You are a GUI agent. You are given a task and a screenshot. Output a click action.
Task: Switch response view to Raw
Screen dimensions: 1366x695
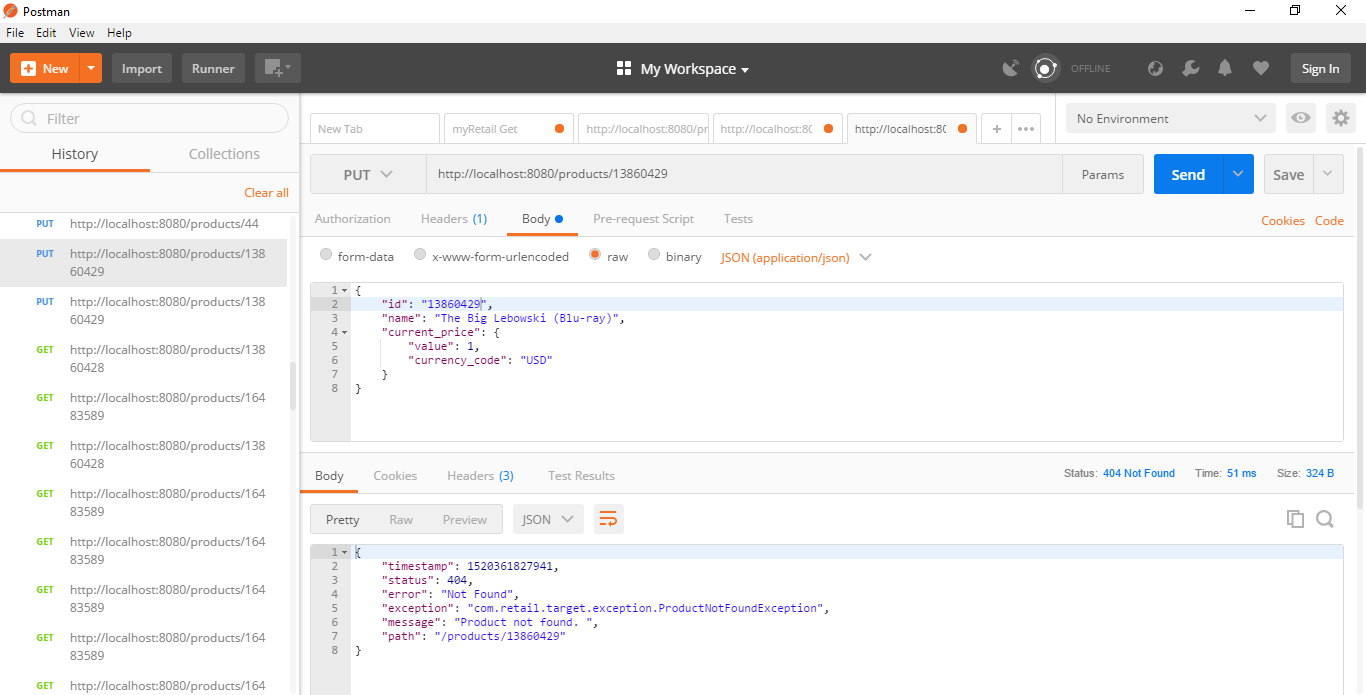(401, 519)
